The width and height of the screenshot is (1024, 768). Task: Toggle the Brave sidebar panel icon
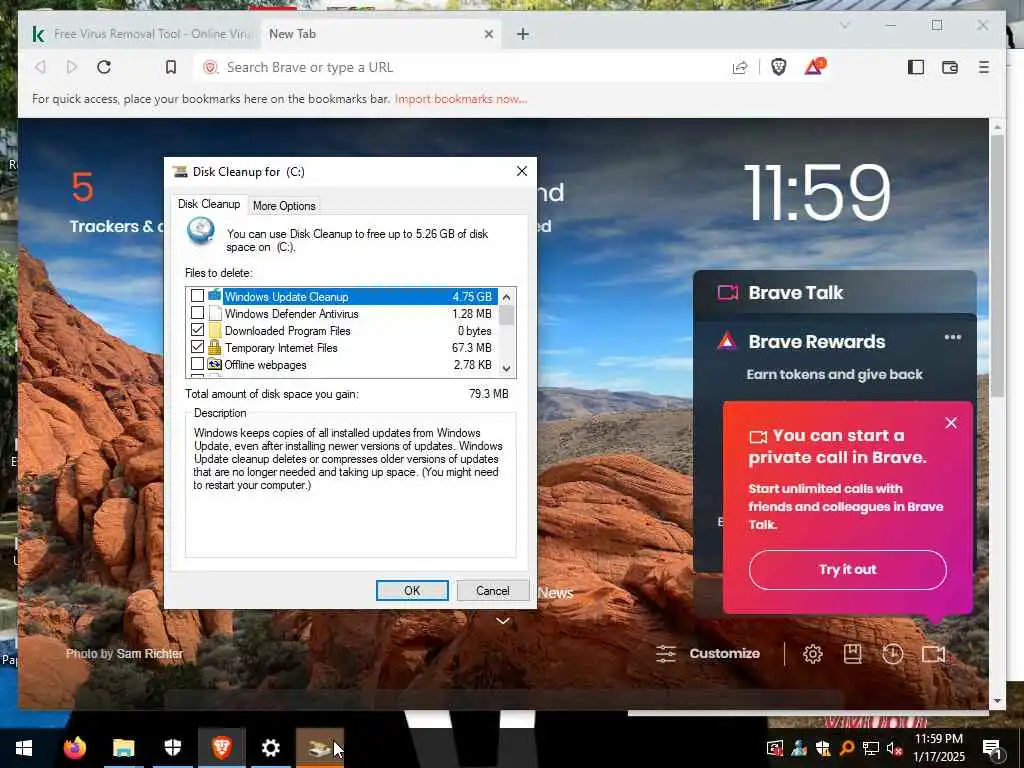coord(916,67)
